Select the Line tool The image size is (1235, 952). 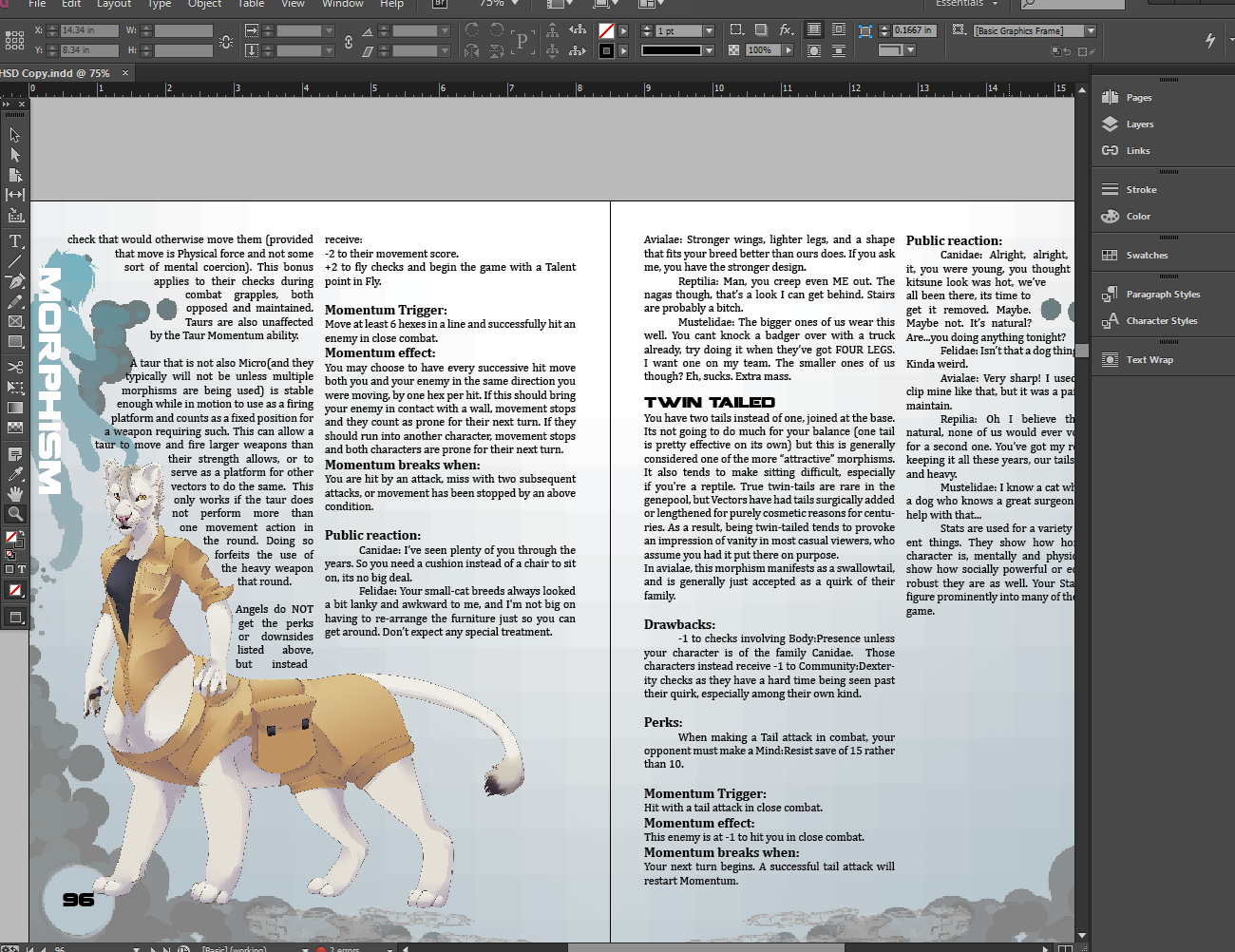(x=15, y=261)
